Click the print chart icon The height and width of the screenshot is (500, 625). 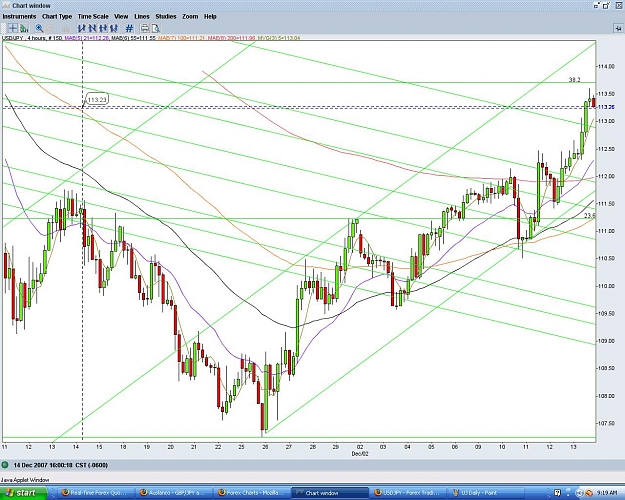pyautogui.click(x=144, y=28)
